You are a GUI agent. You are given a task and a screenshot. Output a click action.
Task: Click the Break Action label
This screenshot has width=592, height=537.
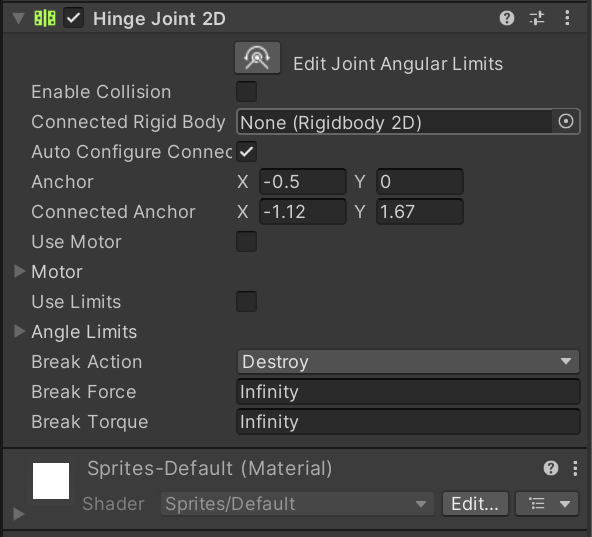click(87, 362)
